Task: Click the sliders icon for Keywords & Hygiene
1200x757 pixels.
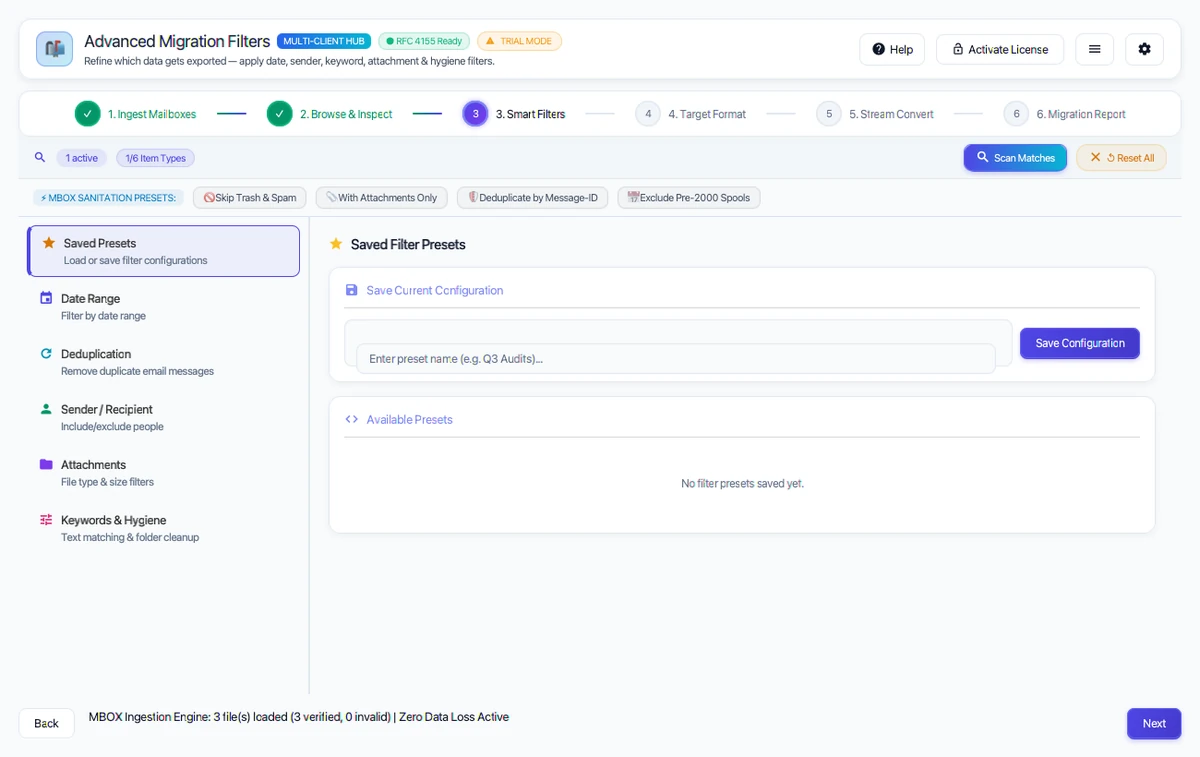Action: tap(46, 519)
